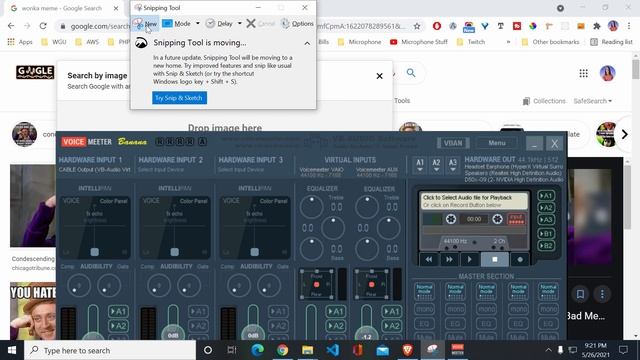Screen dimensions: 640x360
Task: Play the cassette in Voicemeeter recorder
Action: click(x=469, y=259)
